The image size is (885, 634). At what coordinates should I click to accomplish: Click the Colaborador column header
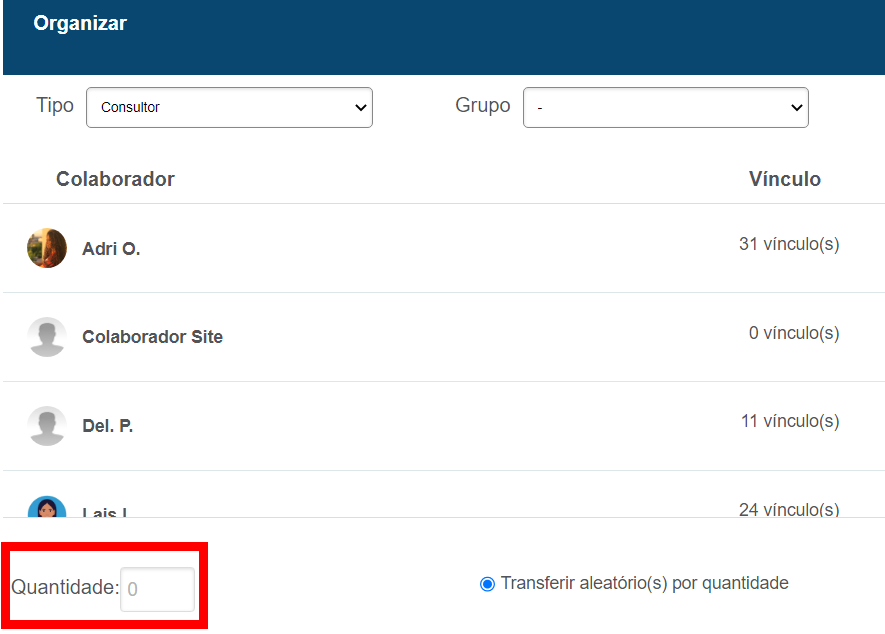tap(115, 179)
